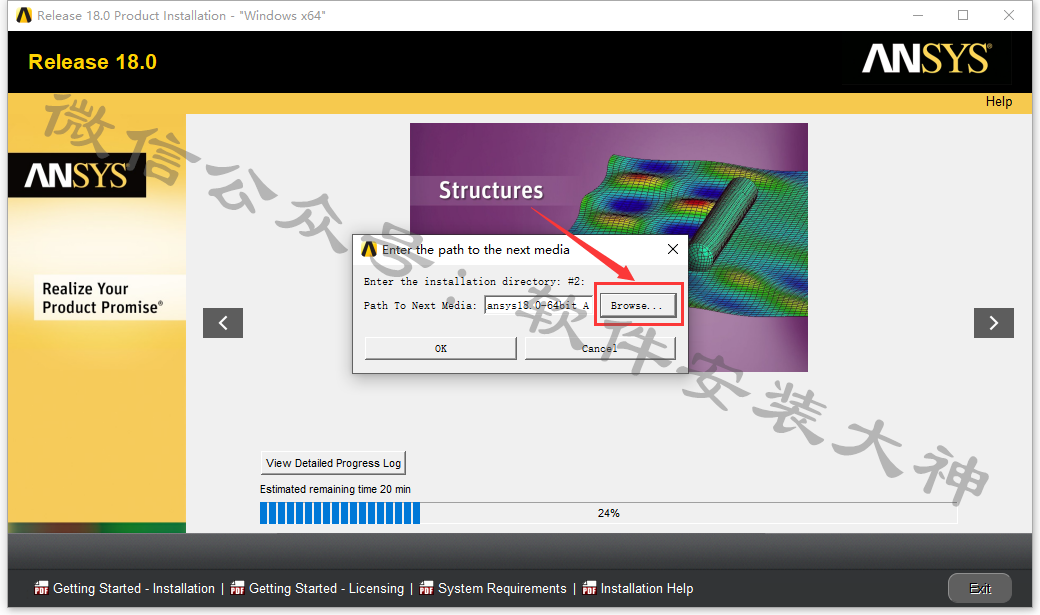Viewport: 1040px width, 615px height.
Task: Open System Requirements document
Action: click(x=502, y=588)
